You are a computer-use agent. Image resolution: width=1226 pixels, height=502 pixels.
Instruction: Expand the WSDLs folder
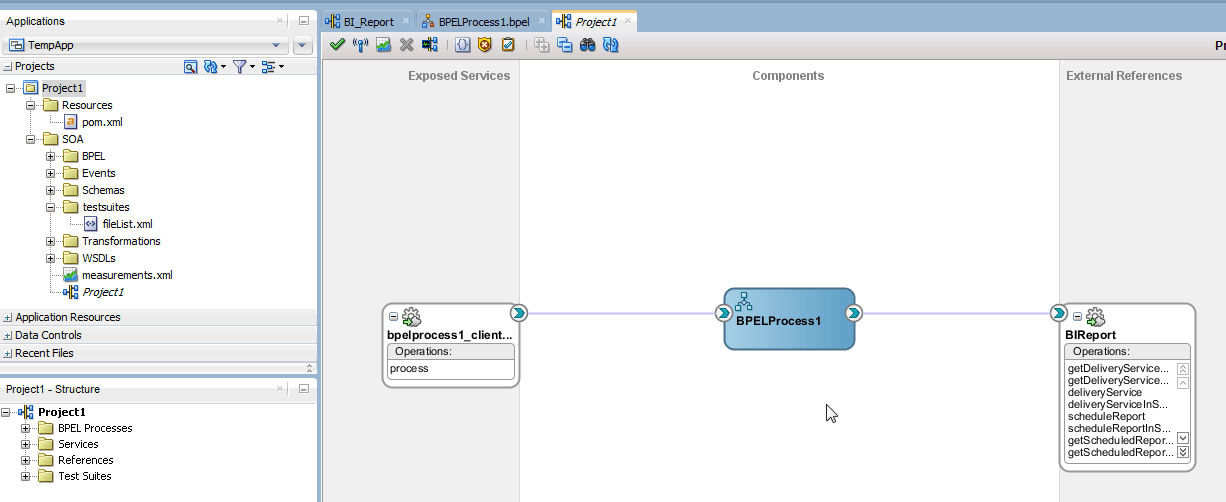(51, 258)
